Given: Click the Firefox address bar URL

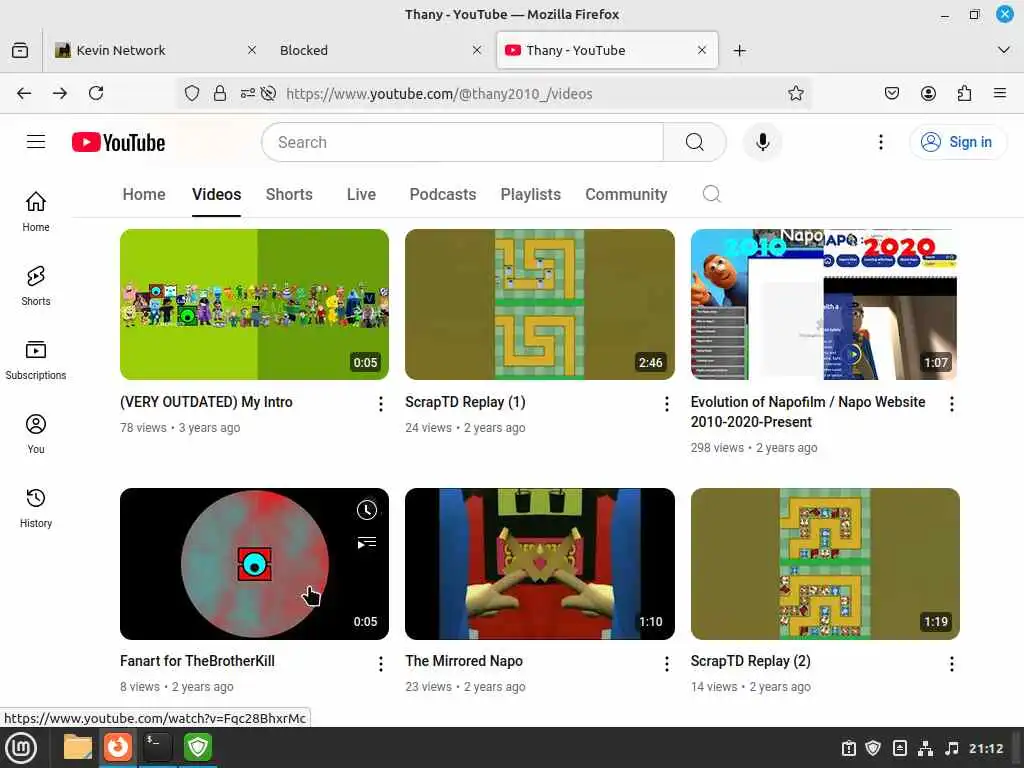Looking at the screenshot, I should 439,93.
